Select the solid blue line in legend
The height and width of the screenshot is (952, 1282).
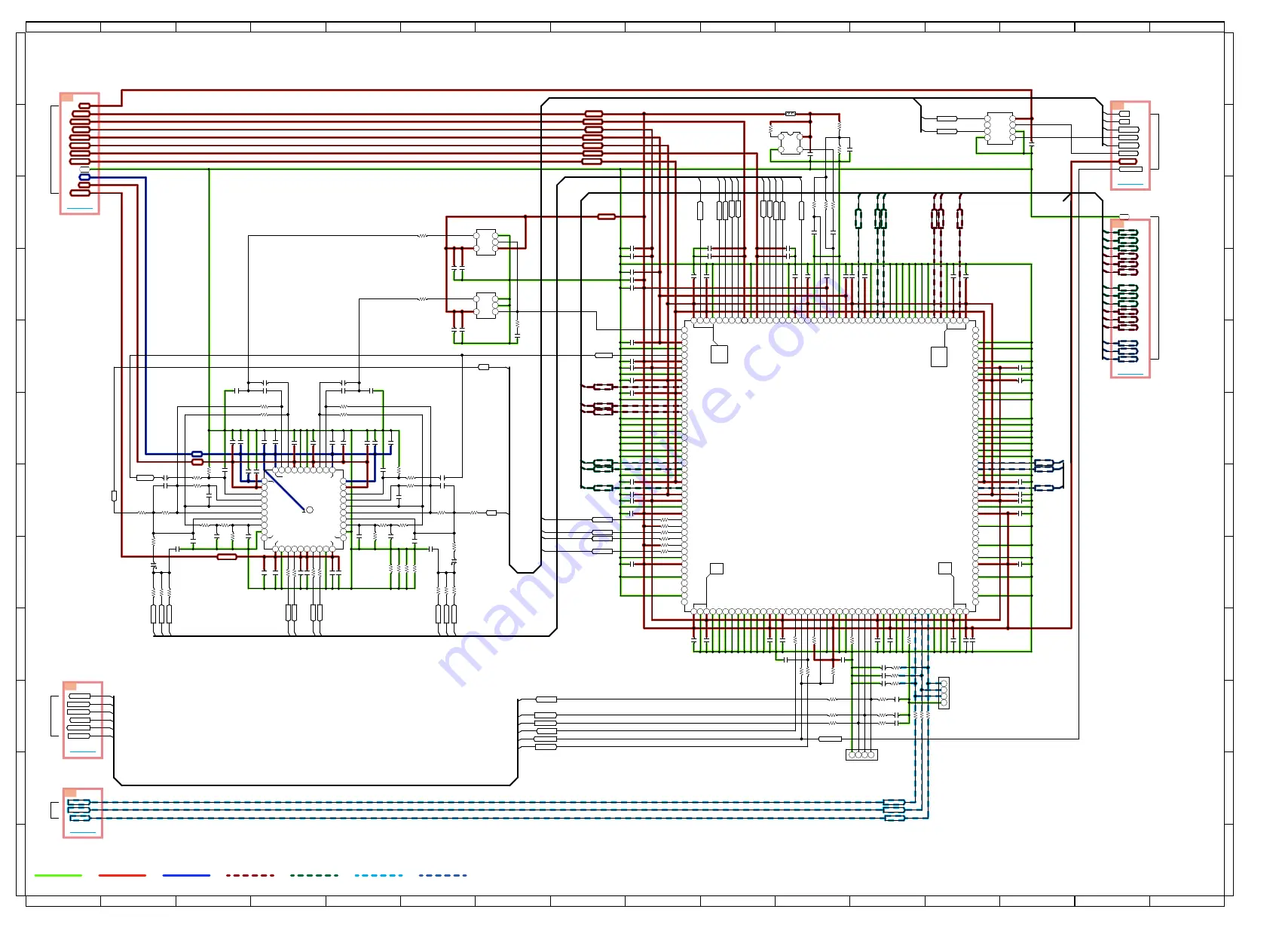186,875
